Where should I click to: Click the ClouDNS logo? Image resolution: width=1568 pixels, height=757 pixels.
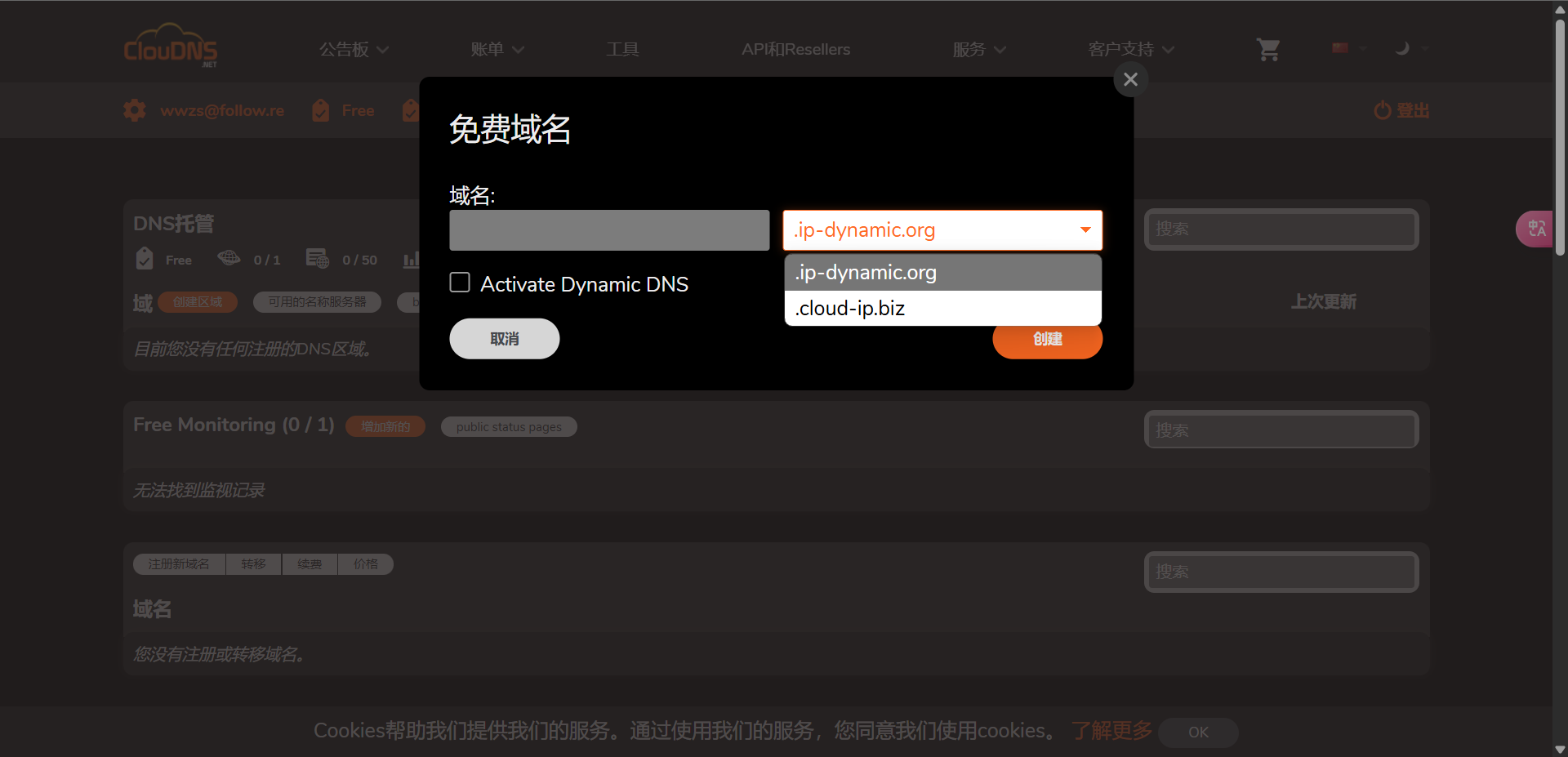pyautogui.click(x=171, y=47)
